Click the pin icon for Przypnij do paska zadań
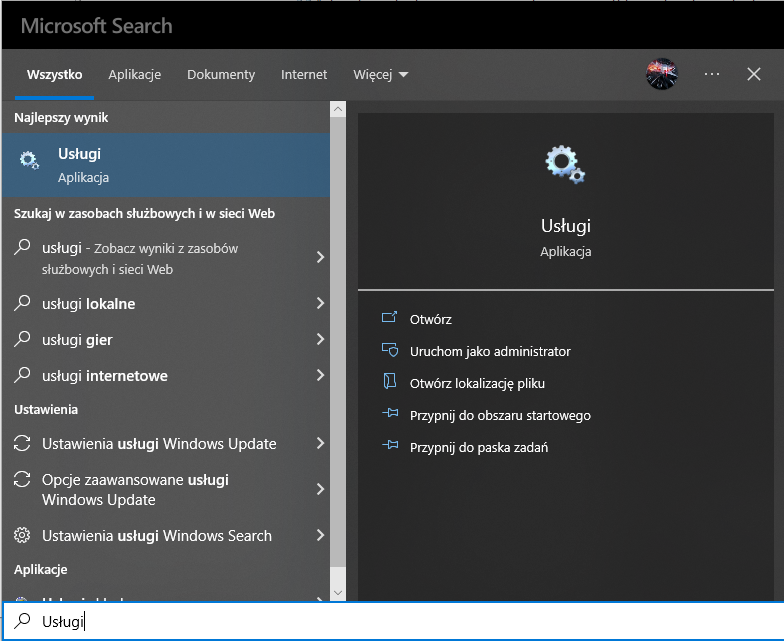 (390, 445)
